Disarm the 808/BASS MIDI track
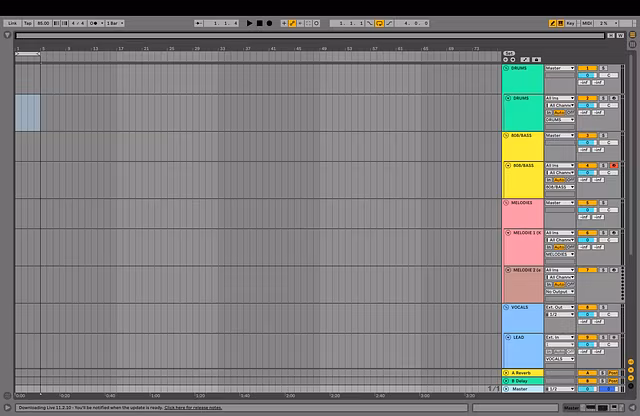 point(613,165)
